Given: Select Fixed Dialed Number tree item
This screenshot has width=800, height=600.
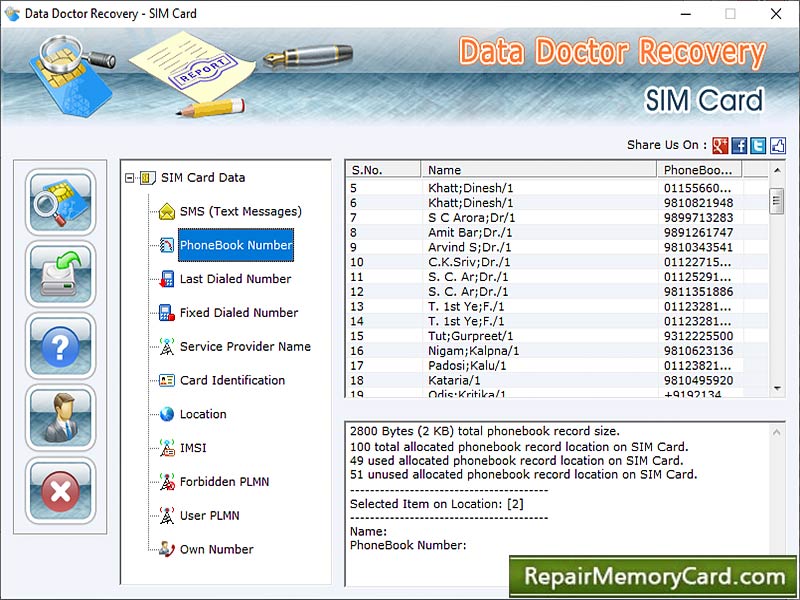Looking at the screenshot, I should (x=239, y=313).
